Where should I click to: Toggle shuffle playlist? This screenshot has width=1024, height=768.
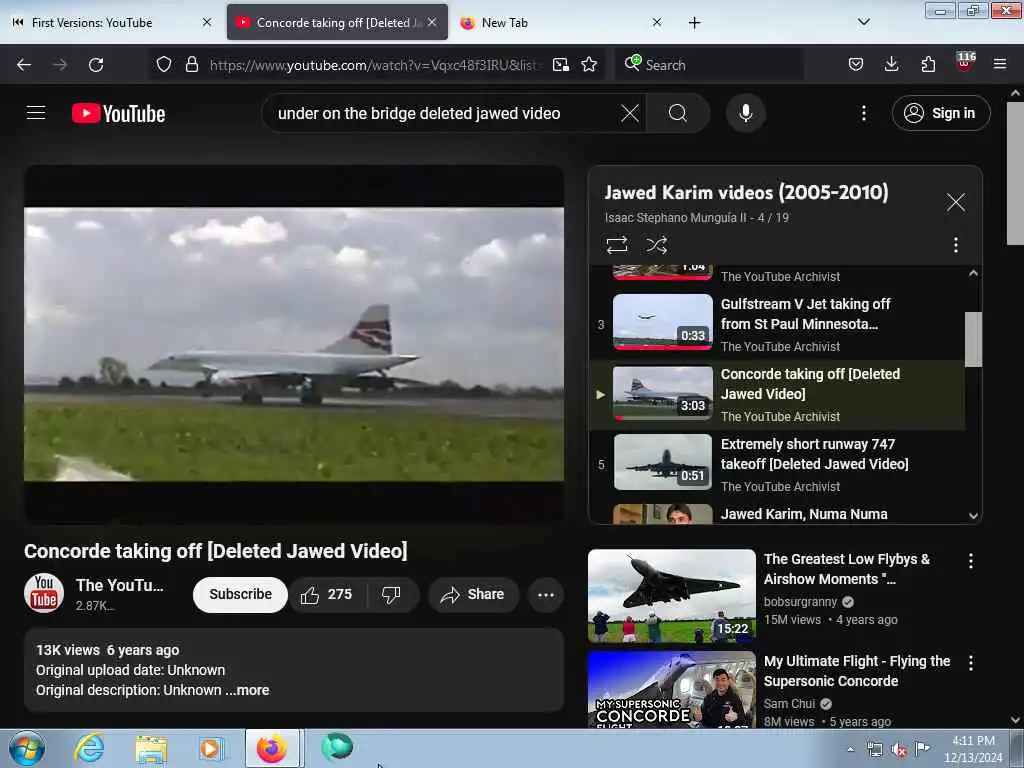pos(656,245)
